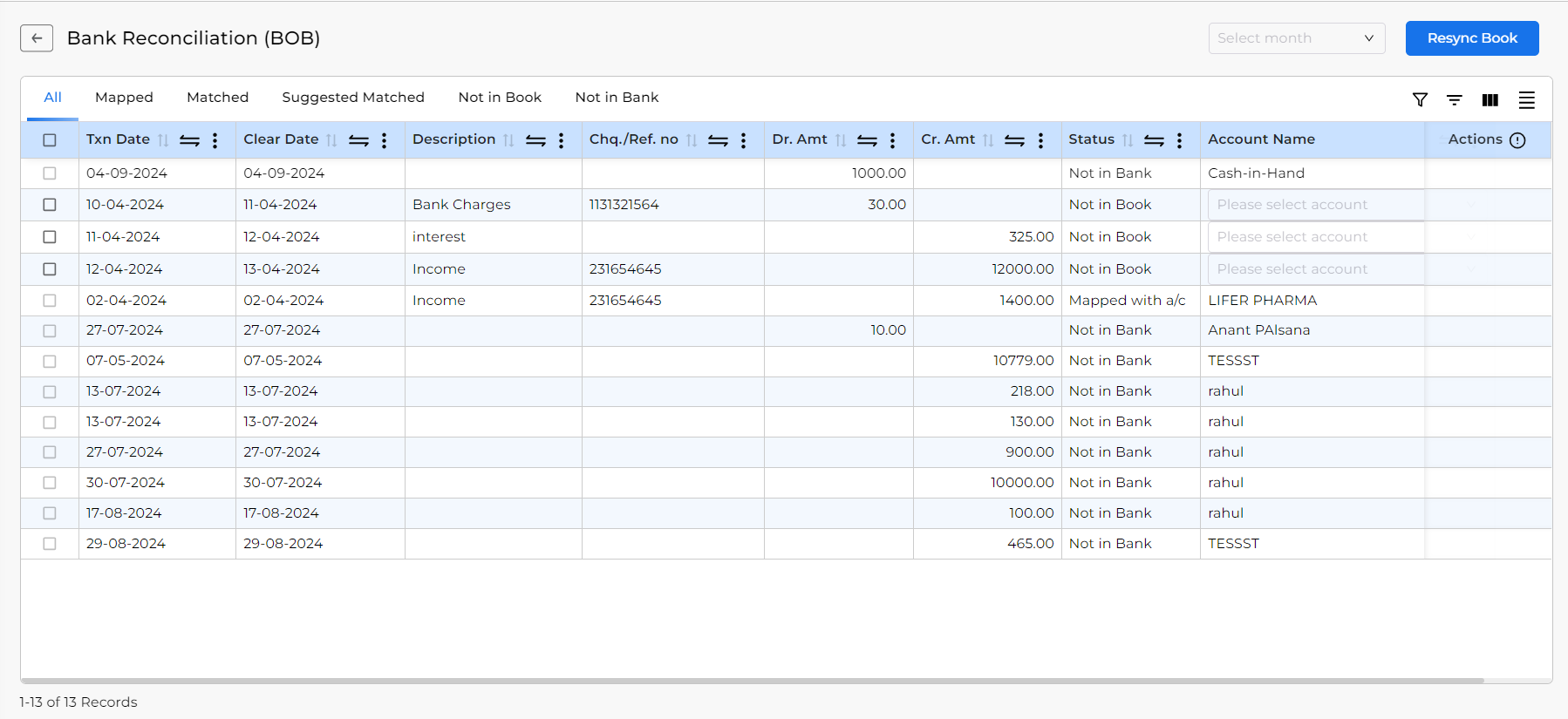
Task: Switch to the Not in Bank tab
Action: (617, 98)
